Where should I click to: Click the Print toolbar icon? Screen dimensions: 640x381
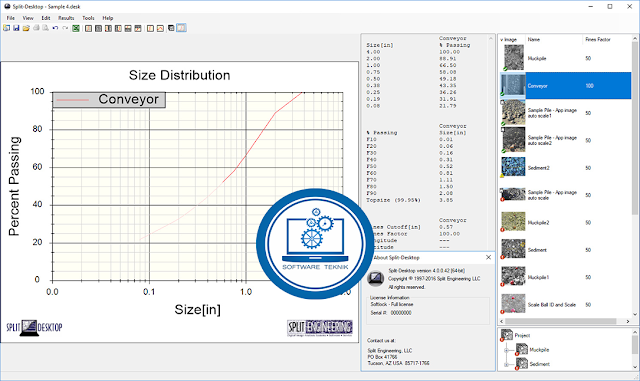point(36,28)
